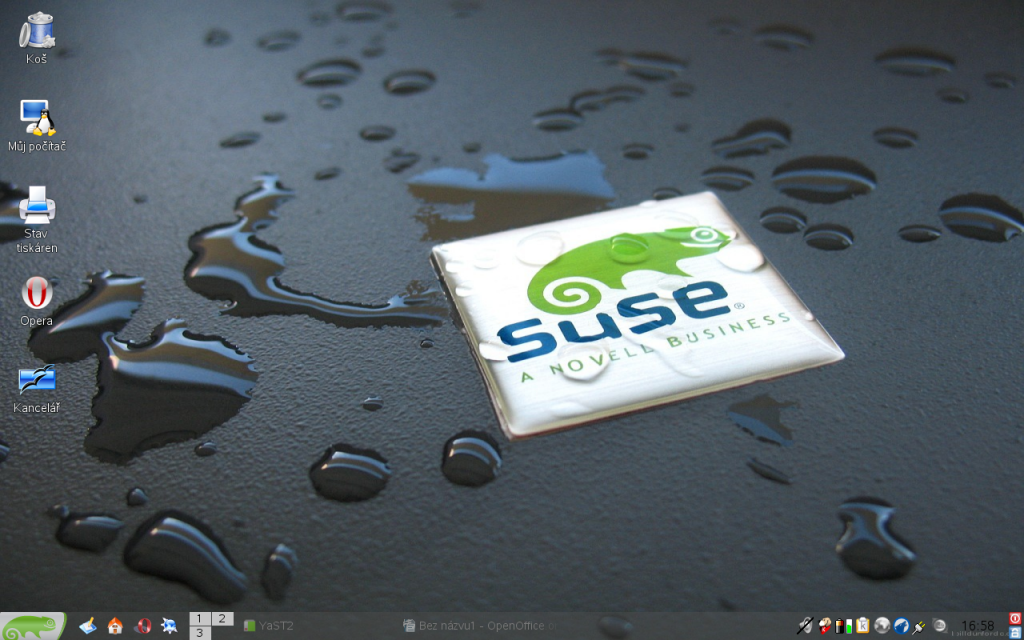Screen dimensions: 1024x640
Task: Open the Můj počítač desktop icon
Action: [37, 126]
